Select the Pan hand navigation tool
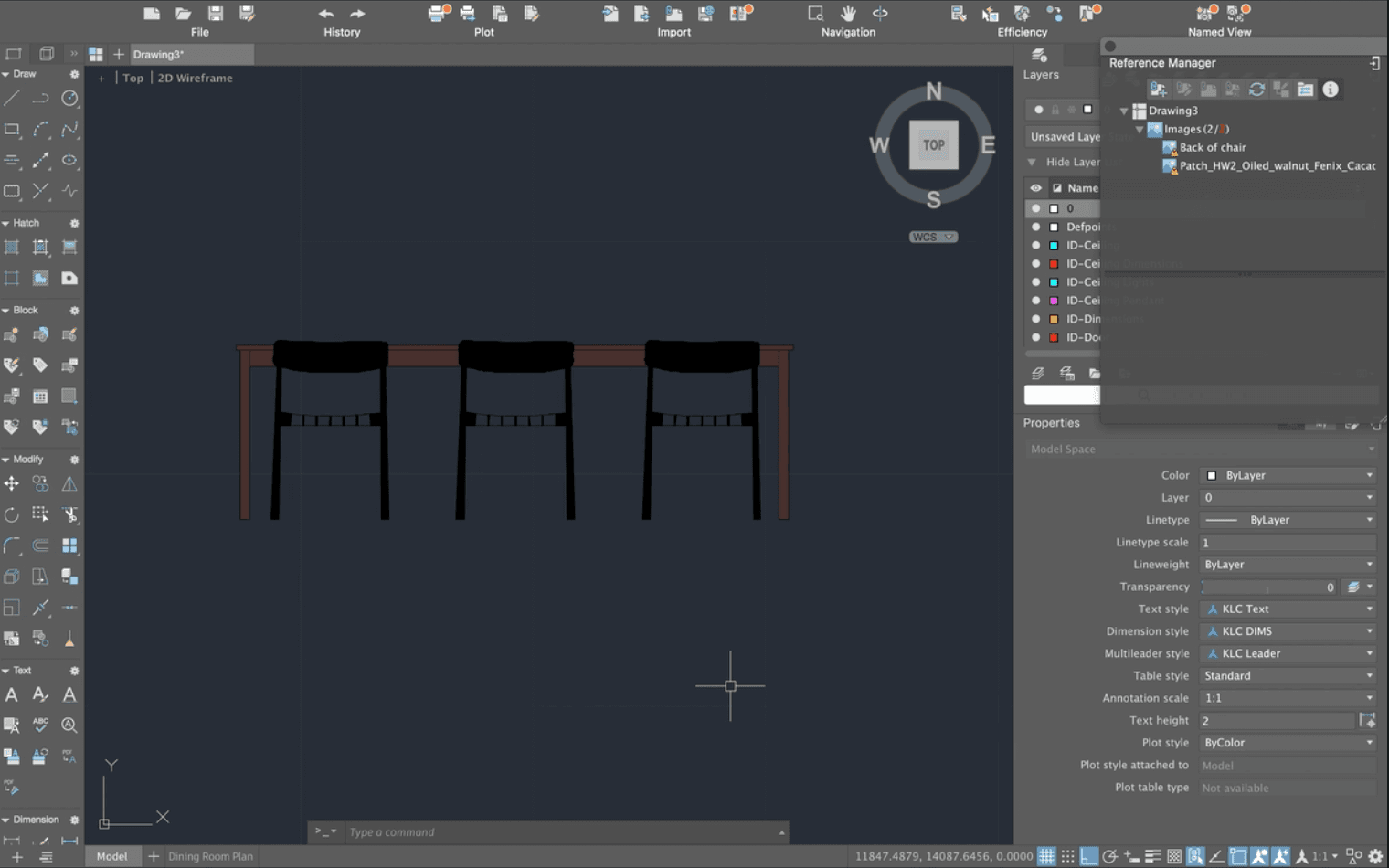1389x868 pixels. tap(848, 14)
